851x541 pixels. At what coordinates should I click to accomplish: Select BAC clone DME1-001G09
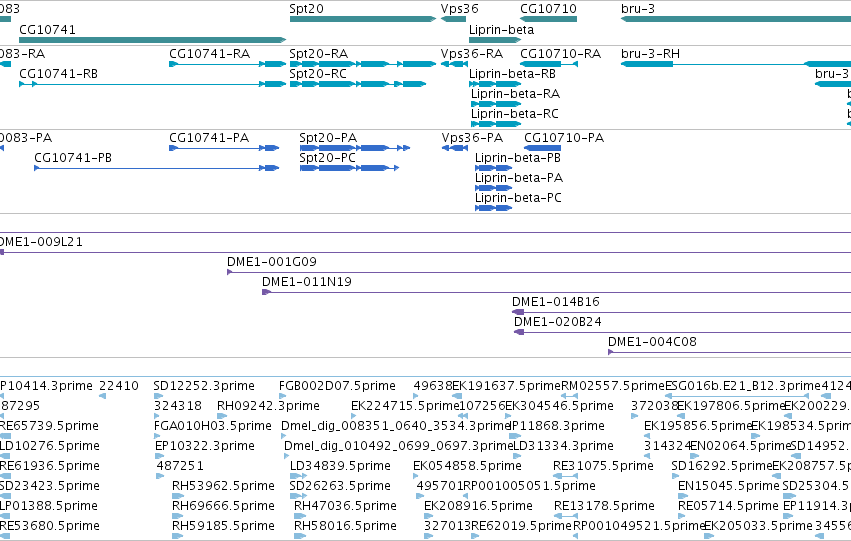point(539,272)
